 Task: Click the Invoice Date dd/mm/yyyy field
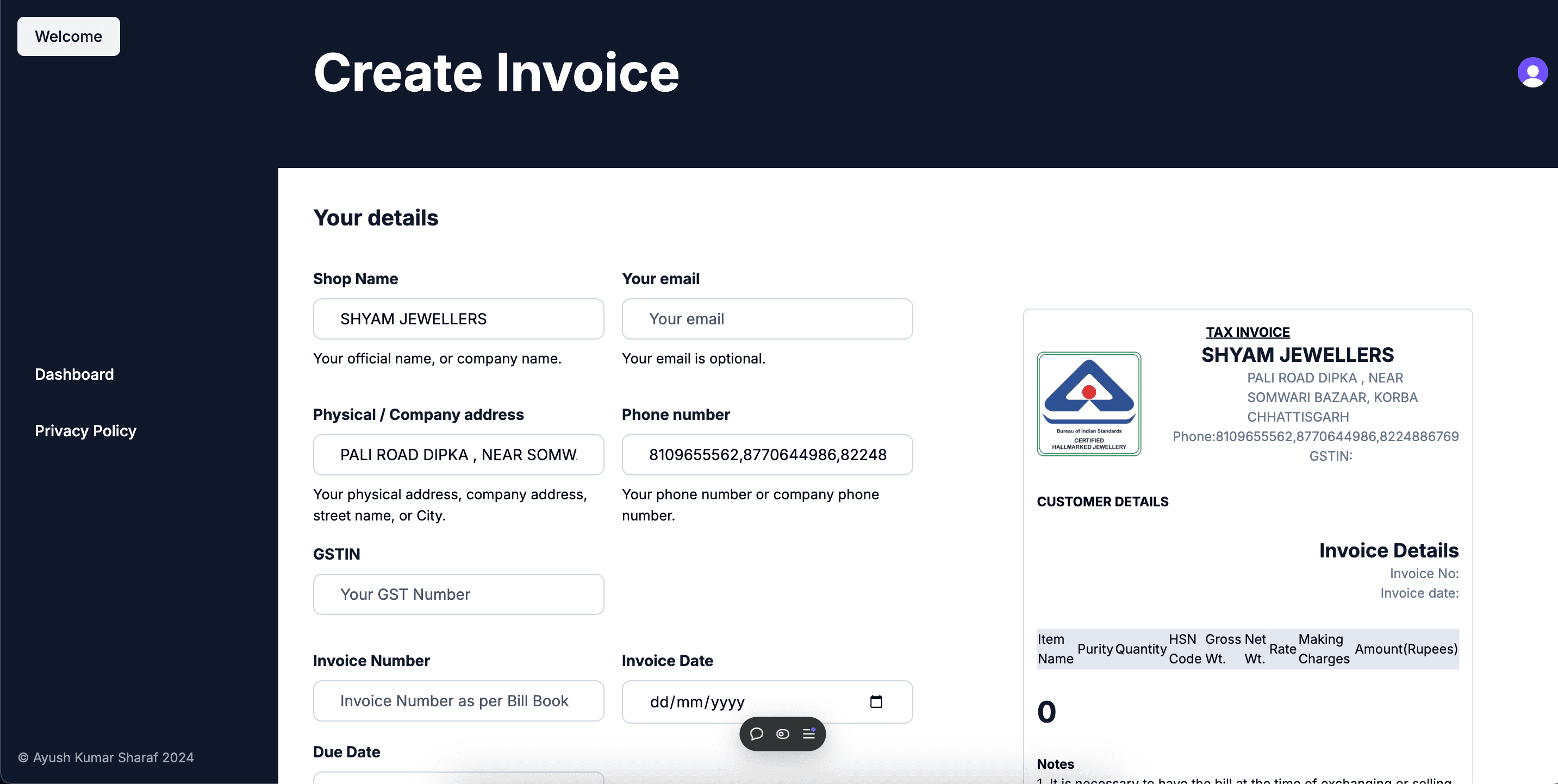click(x=767, y=702)
